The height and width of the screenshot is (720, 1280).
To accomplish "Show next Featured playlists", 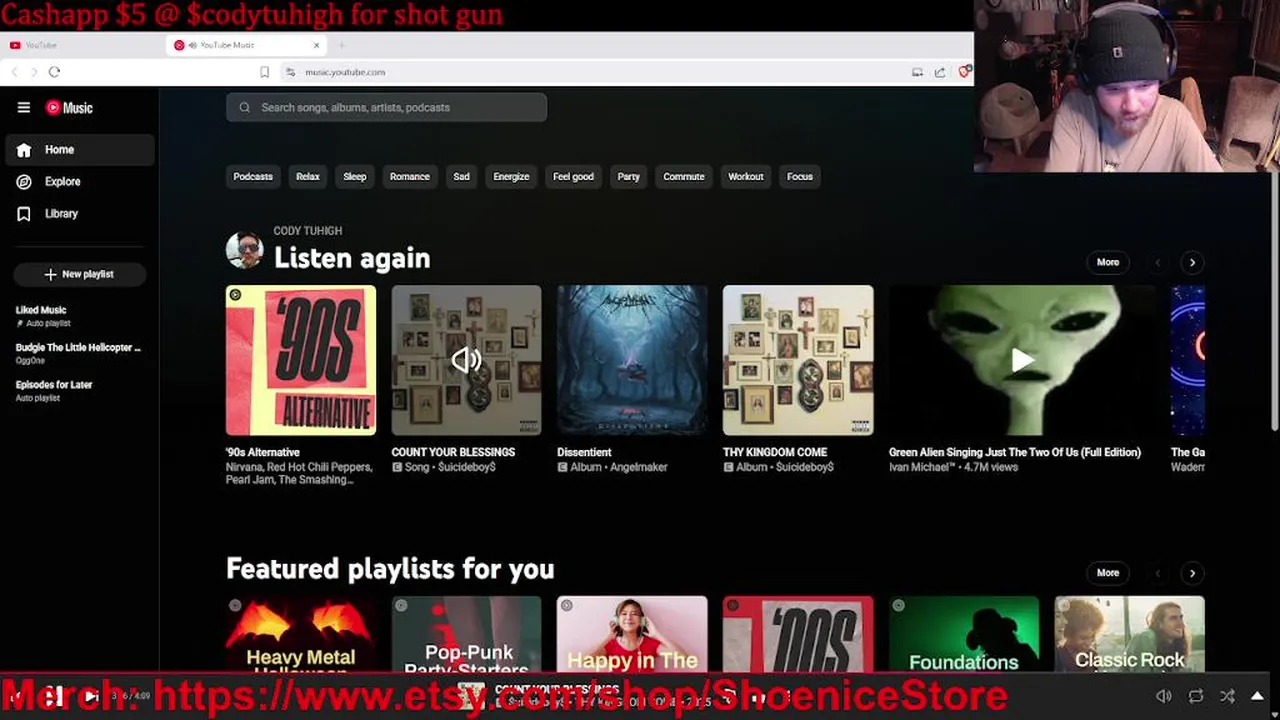I will pyautogui.click(x=1192, y=573).
